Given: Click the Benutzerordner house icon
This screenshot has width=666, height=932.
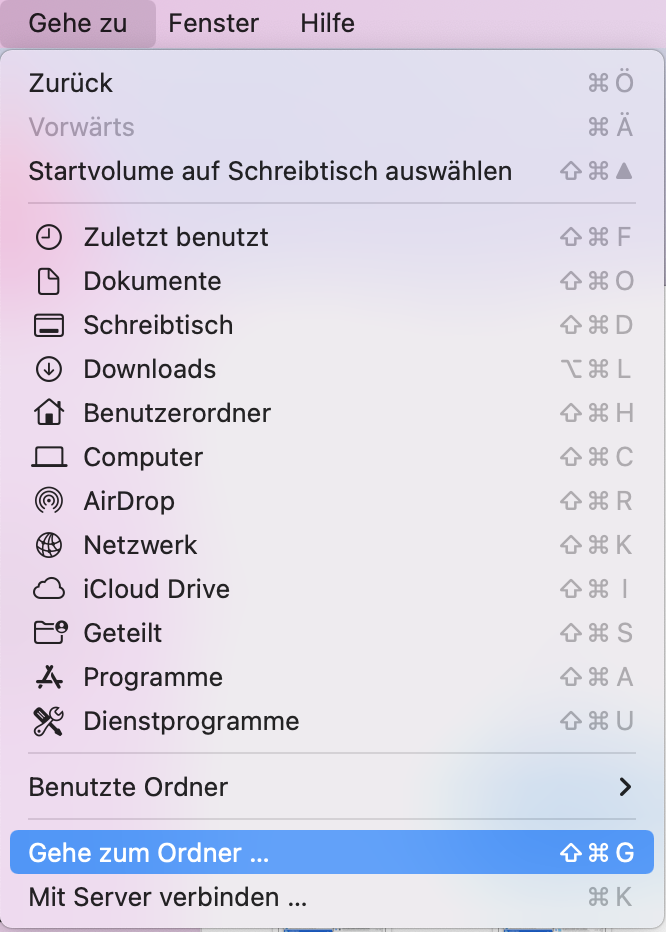Looking at the screenshot, I should [48, 412].
